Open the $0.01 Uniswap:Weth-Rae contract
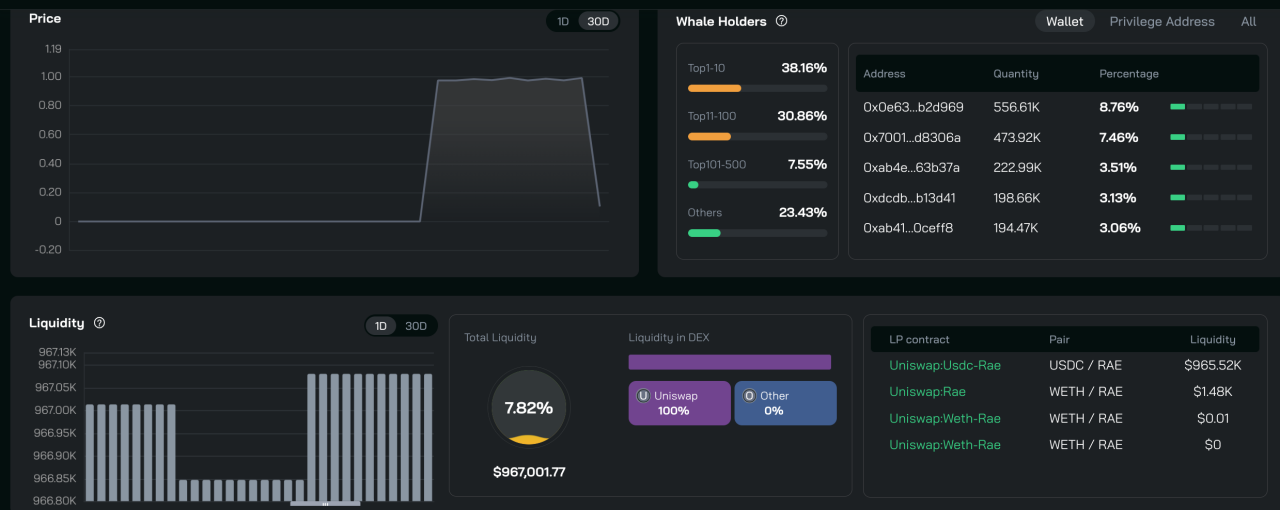1280x510 pixels. click(x=945, y=418)
